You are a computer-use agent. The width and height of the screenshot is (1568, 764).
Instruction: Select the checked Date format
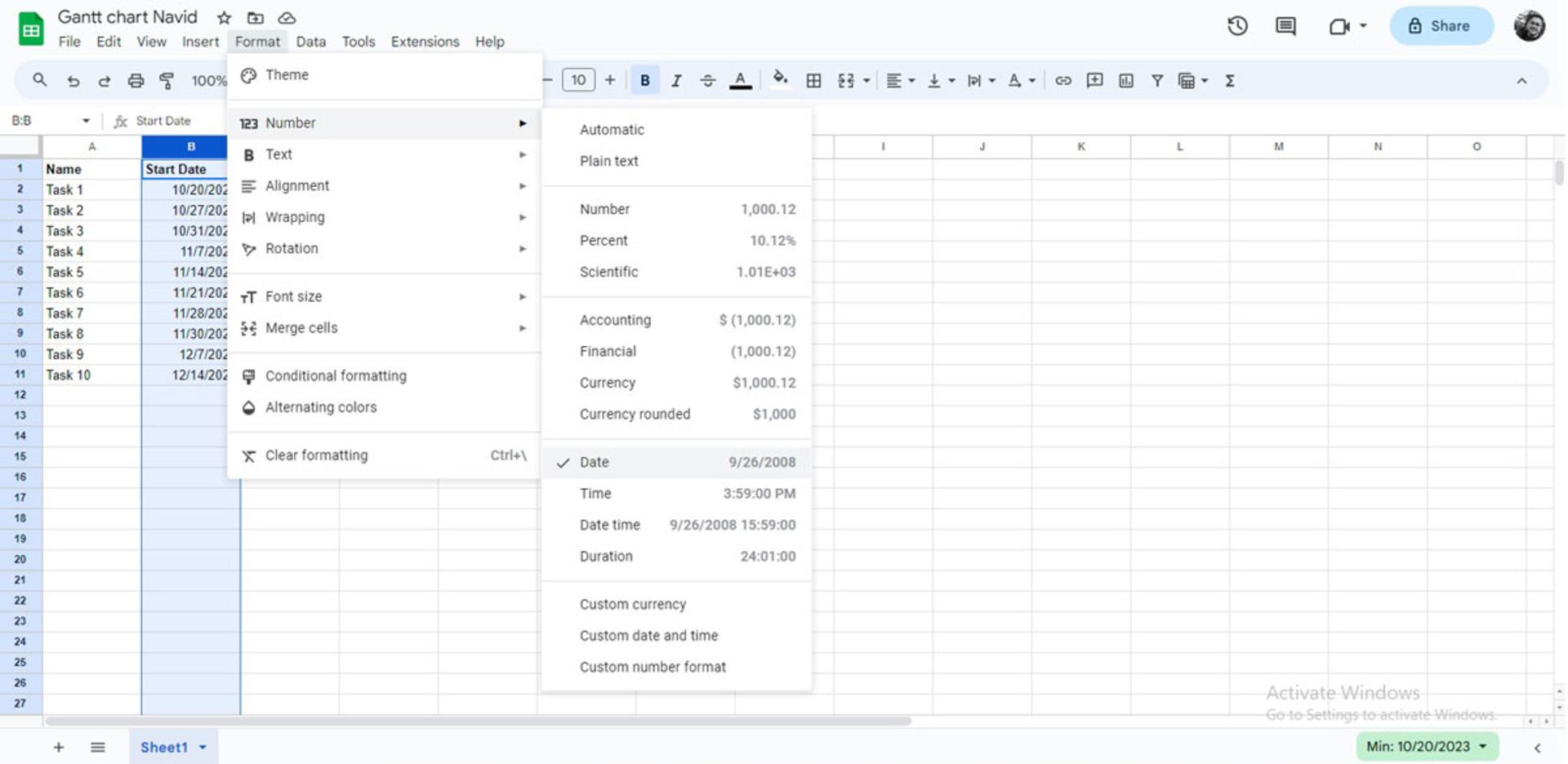pos(677,462)
